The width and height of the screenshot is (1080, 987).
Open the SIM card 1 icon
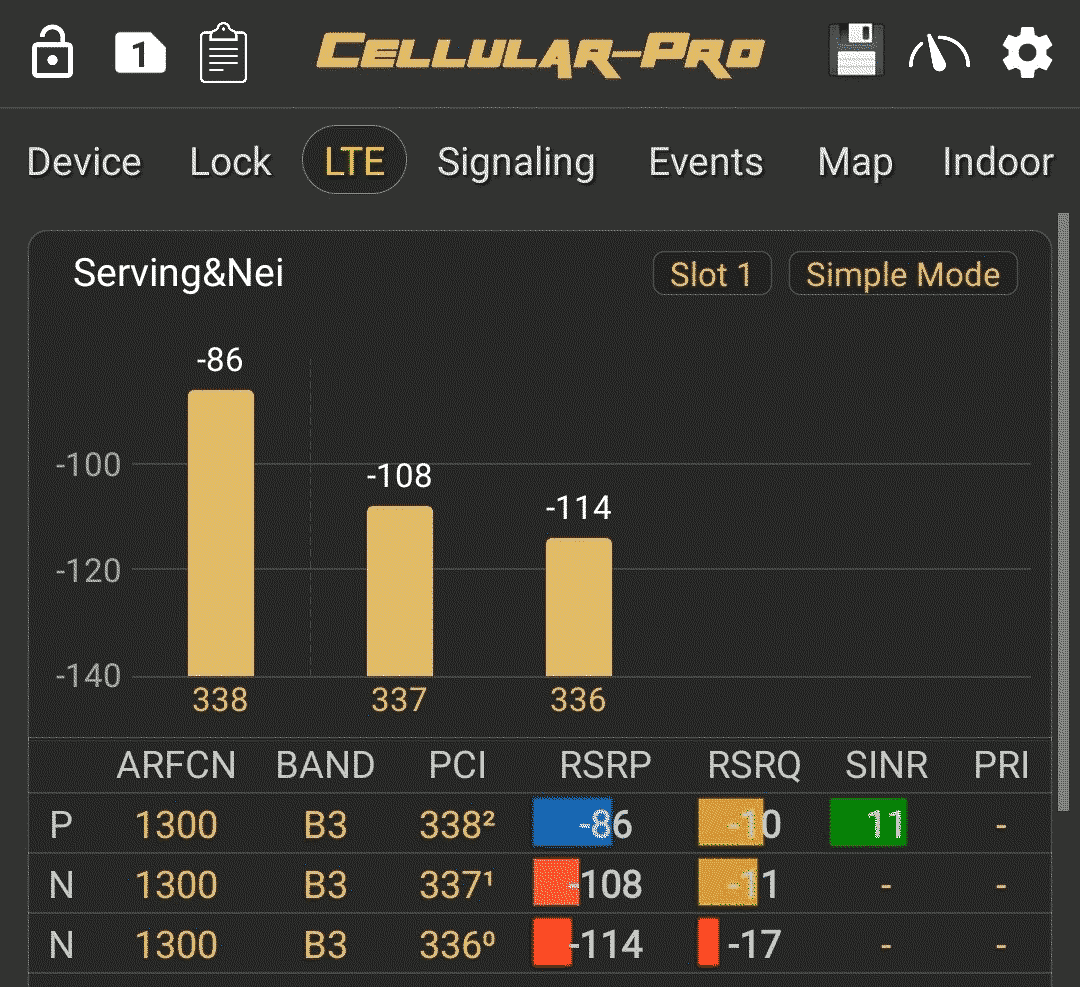(x=140, y=53)
